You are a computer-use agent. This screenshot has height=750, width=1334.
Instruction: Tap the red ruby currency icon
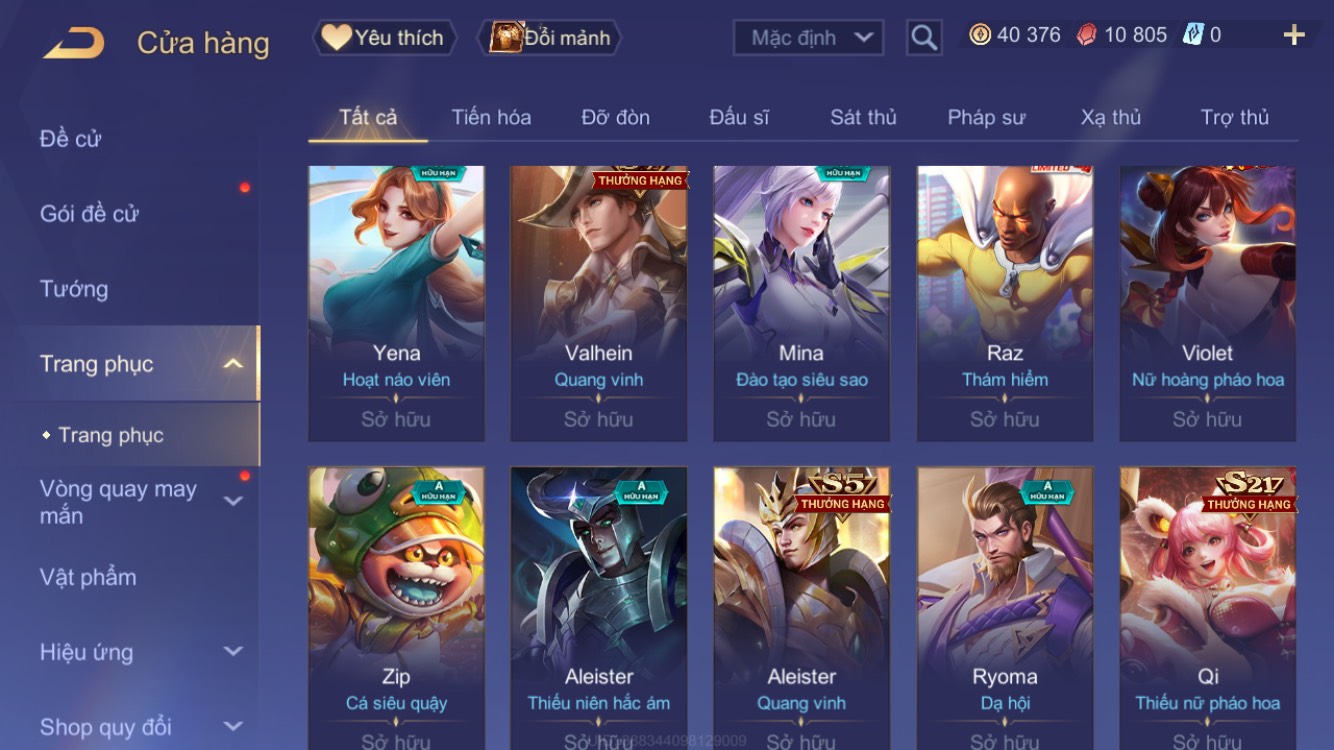coord(1086,35)
